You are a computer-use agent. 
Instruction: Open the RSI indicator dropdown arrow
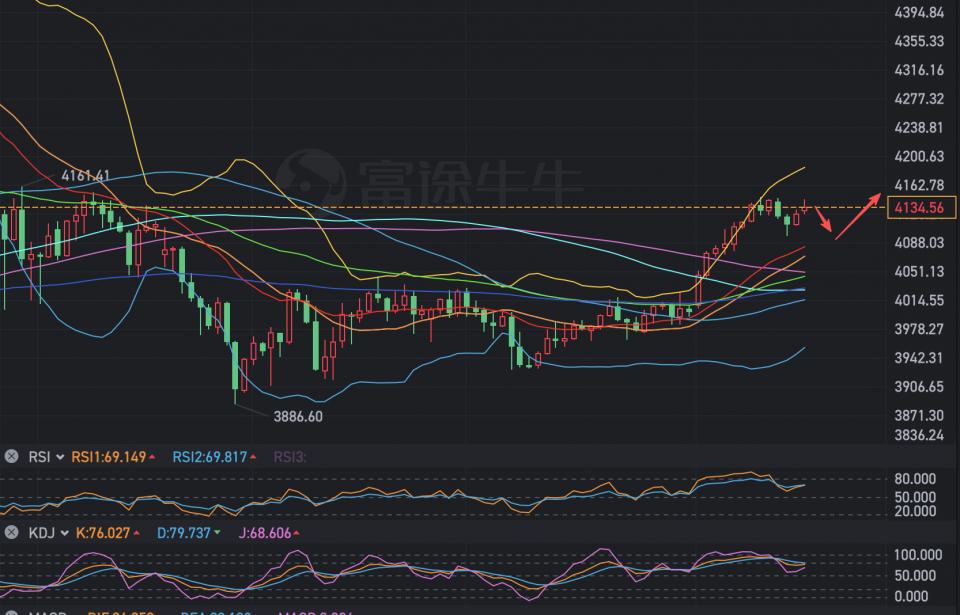pos(61,457)
